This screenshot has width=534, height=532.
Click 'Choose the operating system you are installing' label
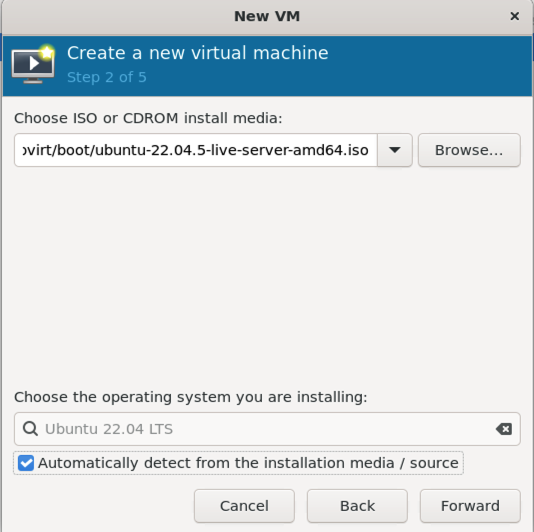pyautogui.click(x=191, y=397)
